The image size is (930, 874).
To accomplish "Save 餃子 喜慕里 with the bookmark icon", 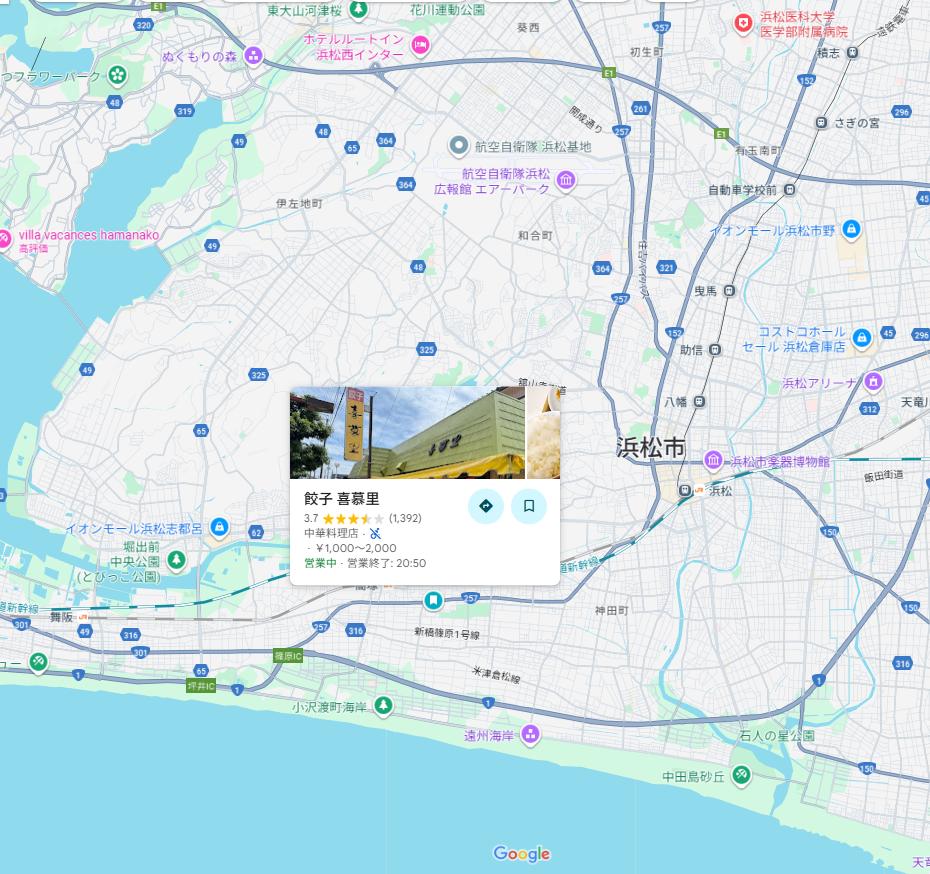I will pyautogui.click(x=529, y=506).
